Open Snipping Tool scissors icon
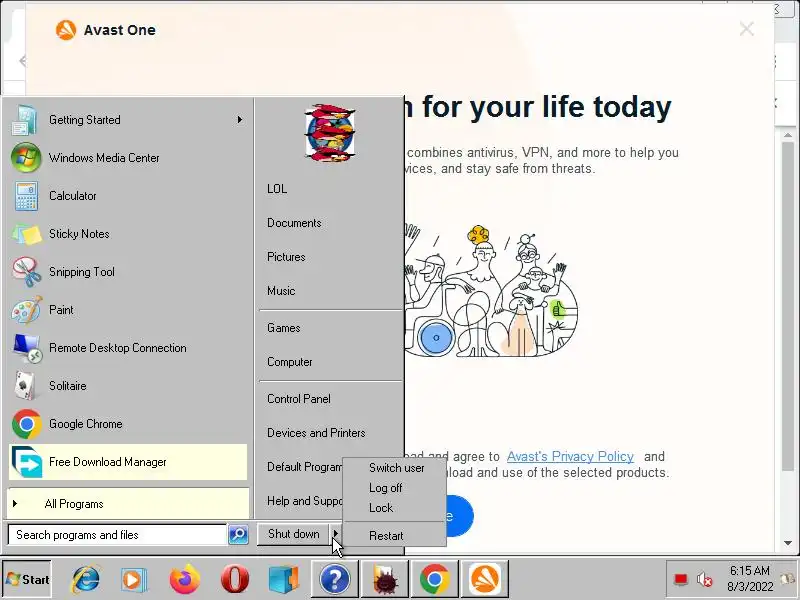The width and height of the screenshot is (800, 600). click(27, 272)
